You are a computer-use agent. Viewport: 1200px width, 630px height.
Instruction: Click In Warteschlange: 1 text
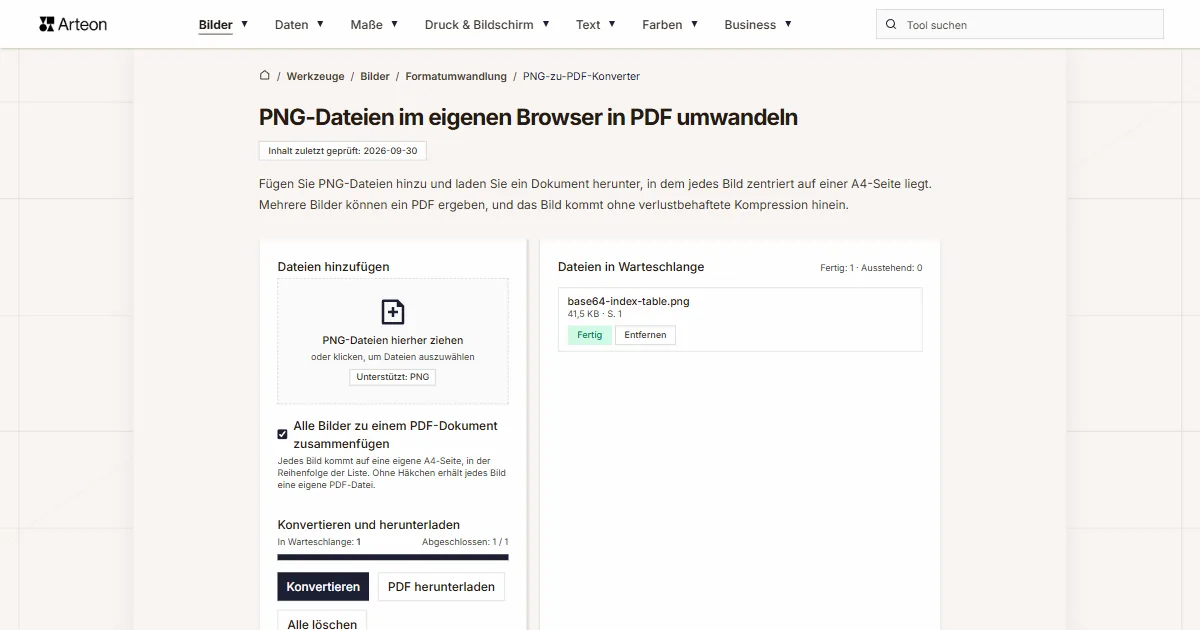pyautogui.click(x=319, y=542)
